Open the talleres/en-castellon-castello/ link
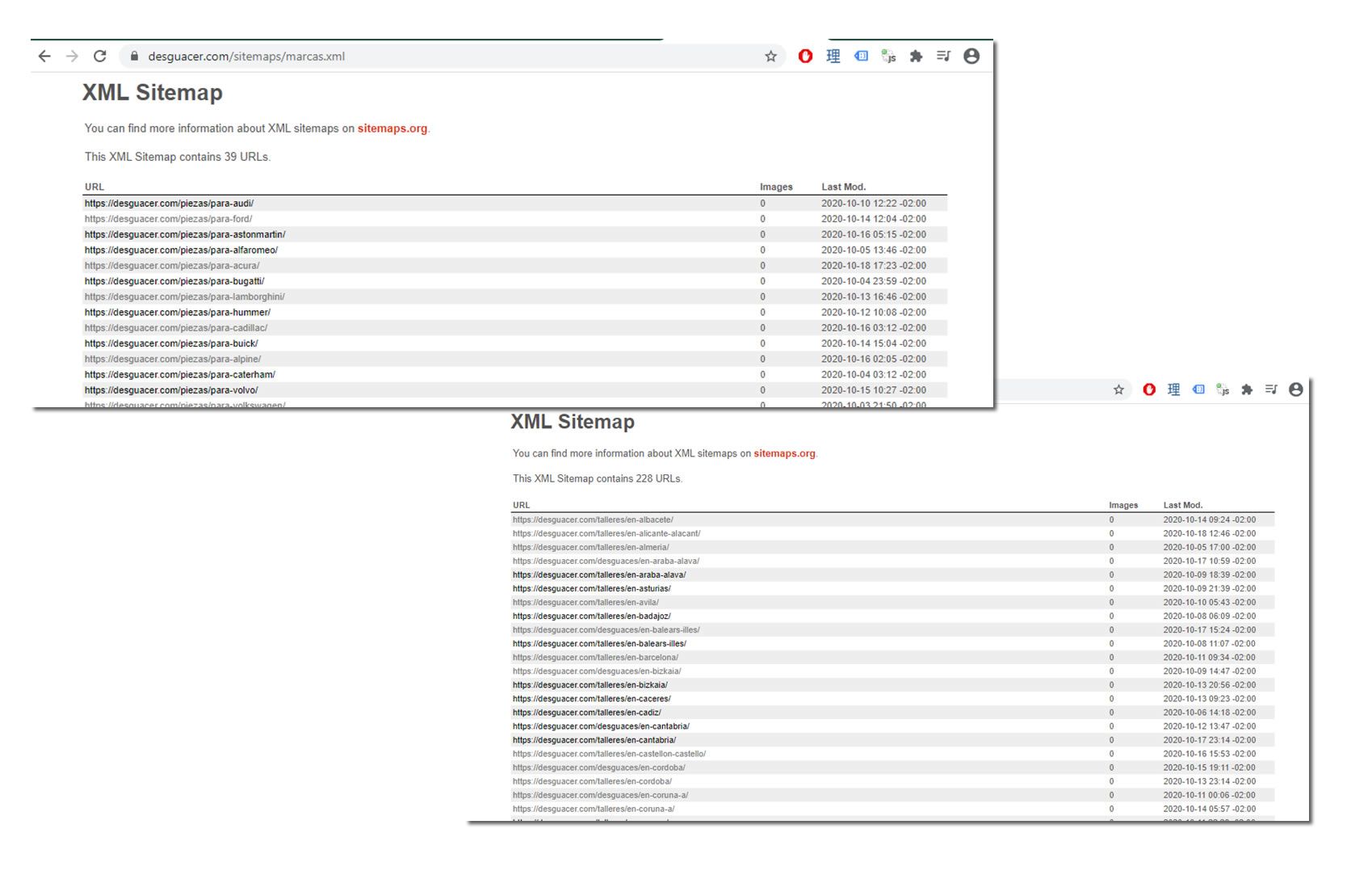1372x892 pixels. pos(609,753)
